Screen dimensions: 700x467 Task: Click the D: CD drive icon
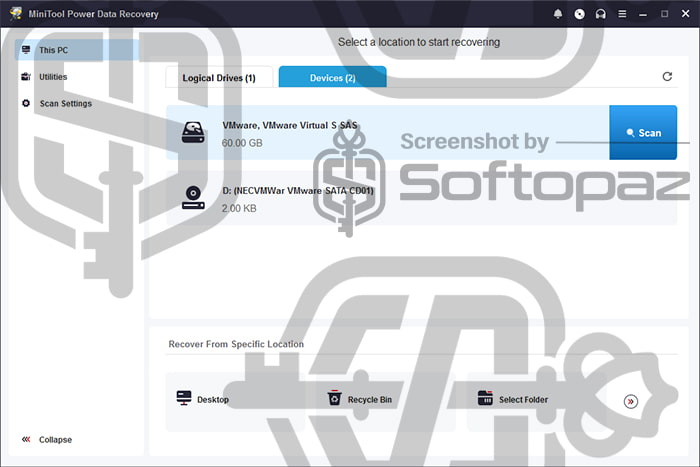(193, 197)
